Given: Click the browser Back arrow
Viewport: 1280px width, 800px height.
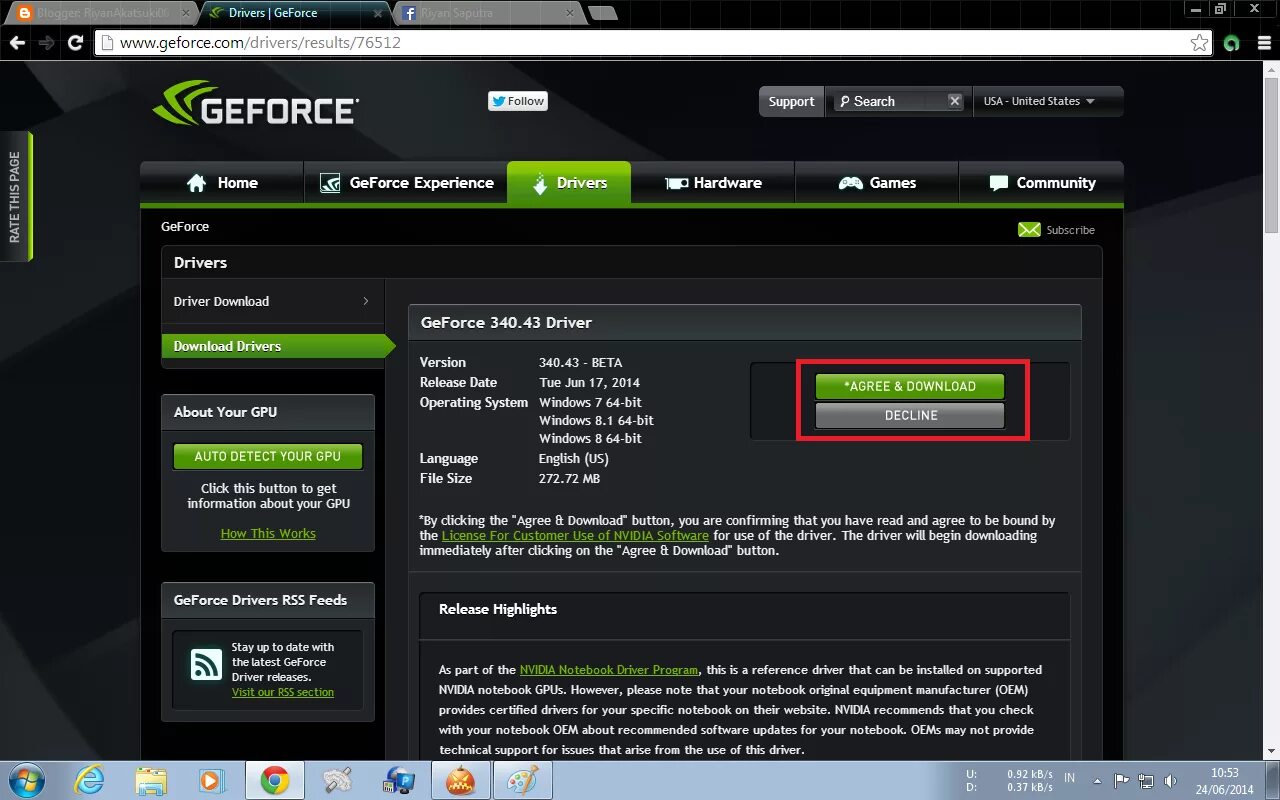Looking at the screenshot, I should [17, 43].
